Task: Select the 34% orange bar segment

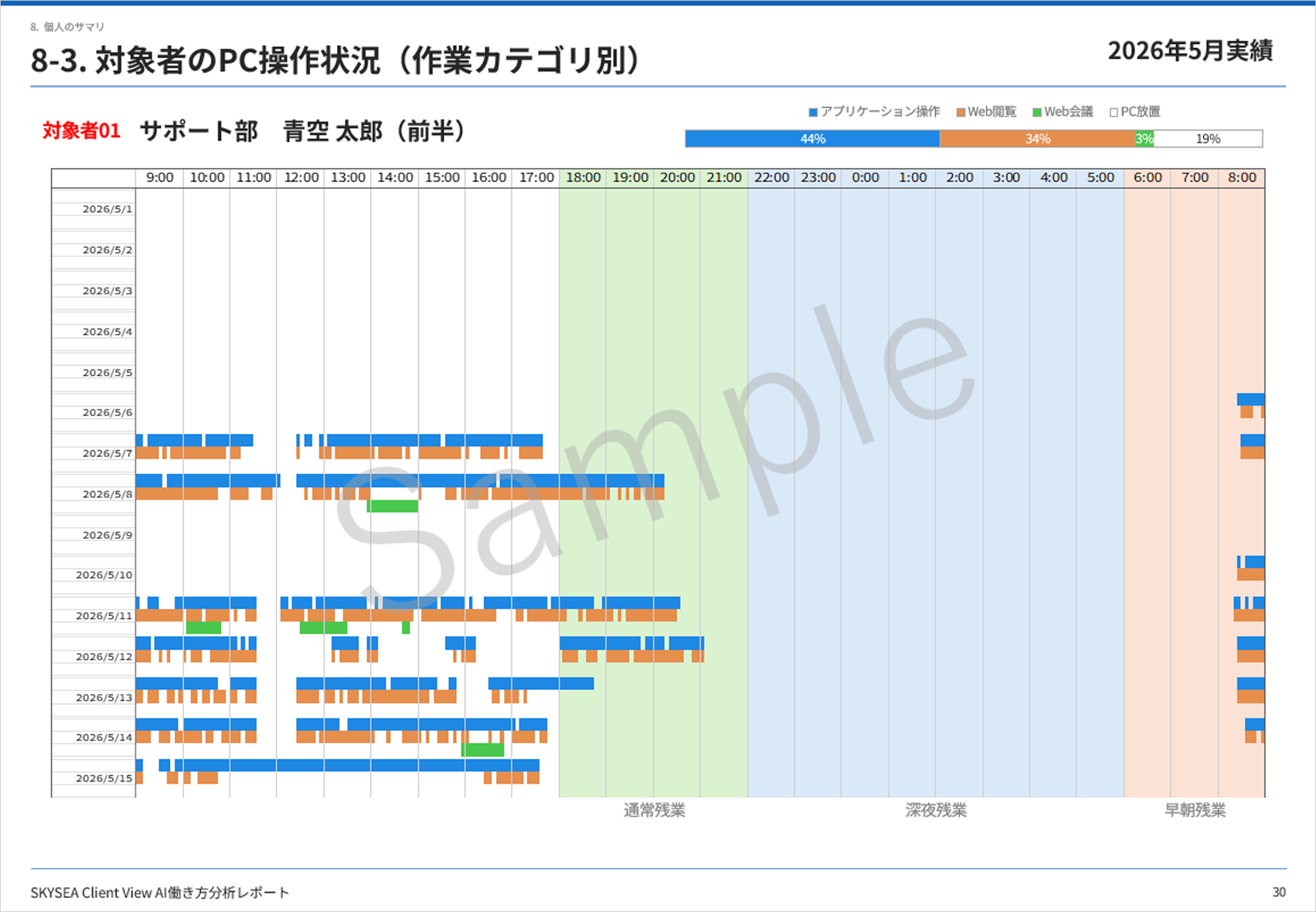Action: [x=1037, y=139]
